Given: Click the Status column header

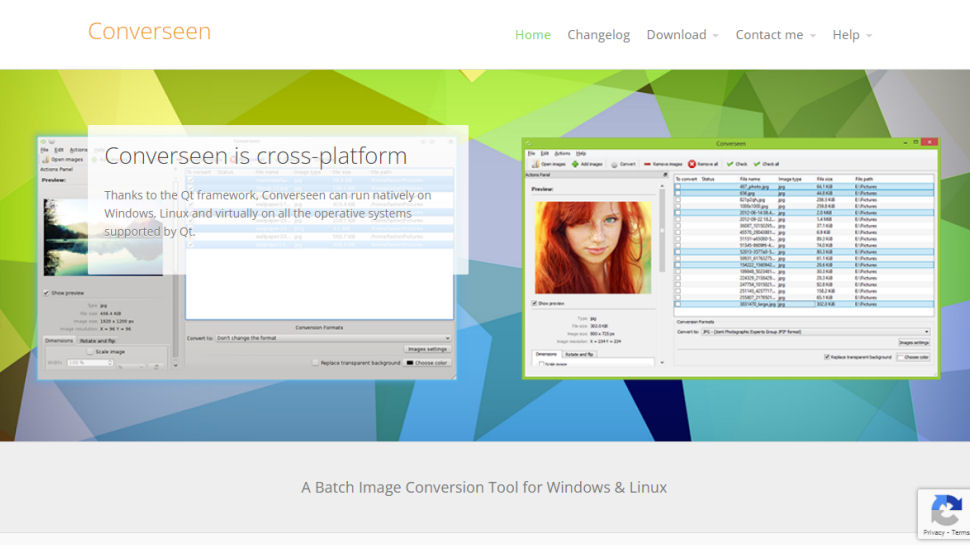Looking at the screenshot, I should click(x=708, y=179).
